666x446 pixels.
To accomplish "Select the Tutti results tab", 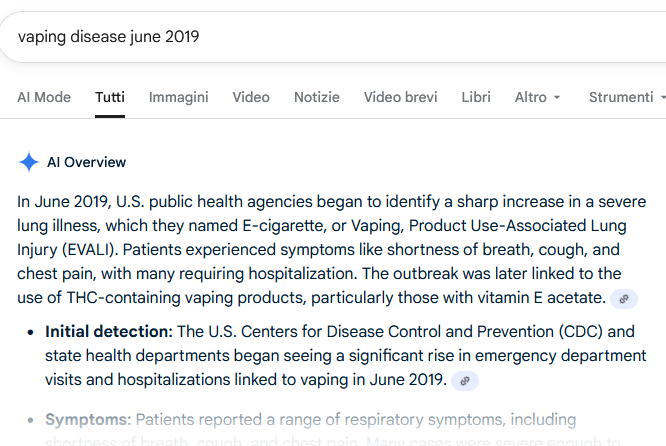I will click(x=110, y=97).
